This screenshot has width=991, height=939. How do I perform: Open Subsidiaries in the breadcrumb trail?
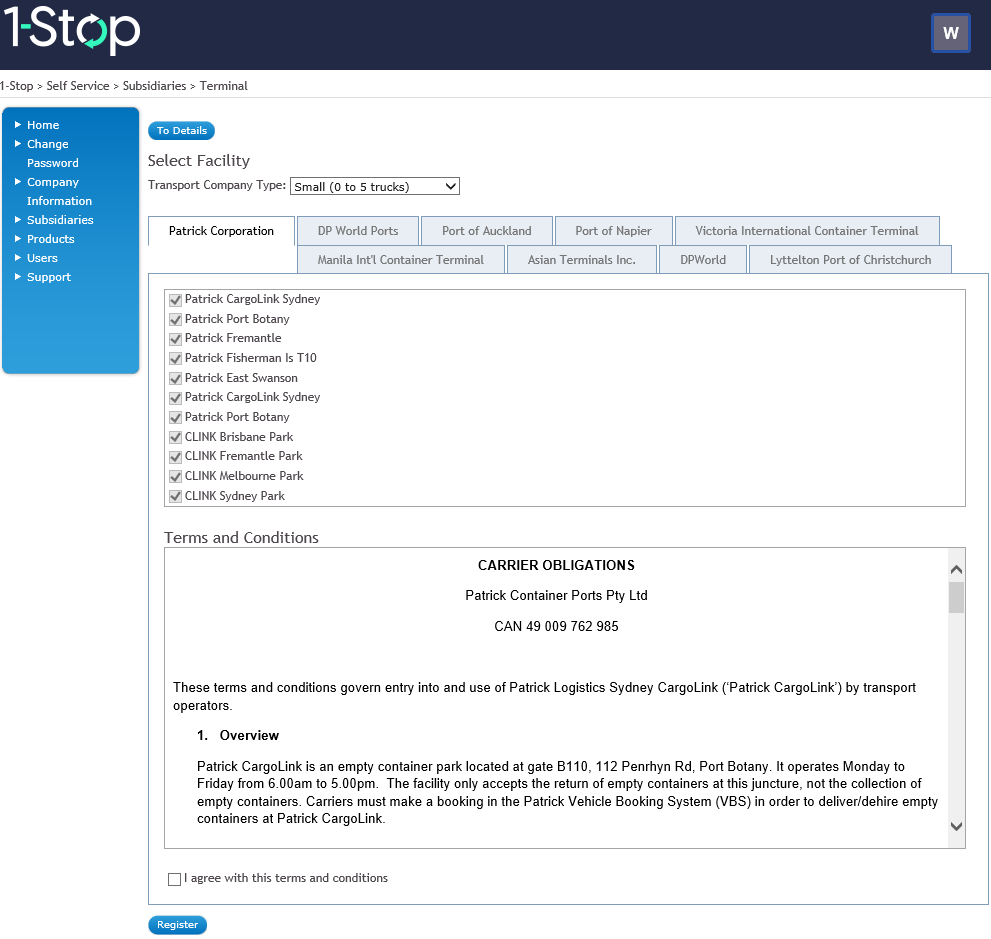pos(154,86)
